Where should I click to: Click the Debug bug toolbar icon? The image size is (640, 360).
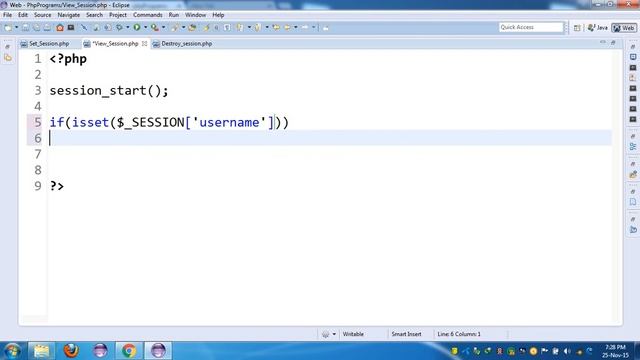(120, 28)
